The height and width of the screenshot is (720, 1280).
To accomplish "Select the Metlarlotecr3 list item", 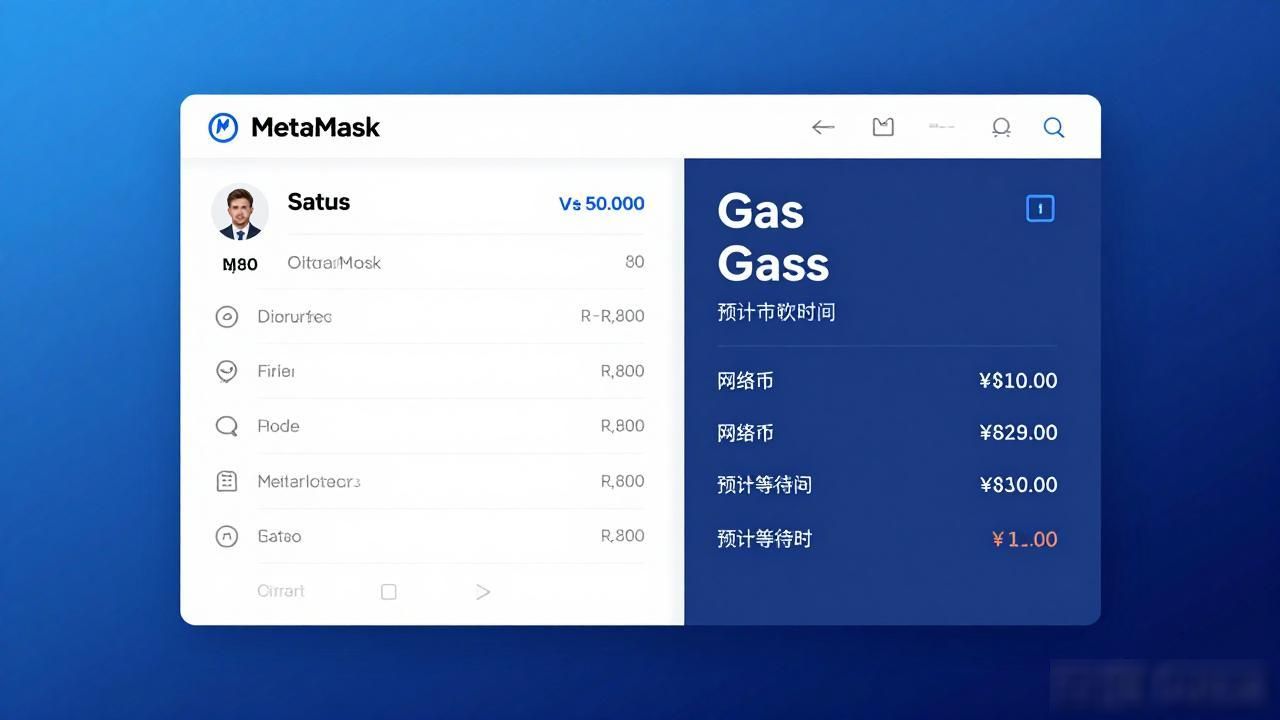I will [x=430, y=481].
